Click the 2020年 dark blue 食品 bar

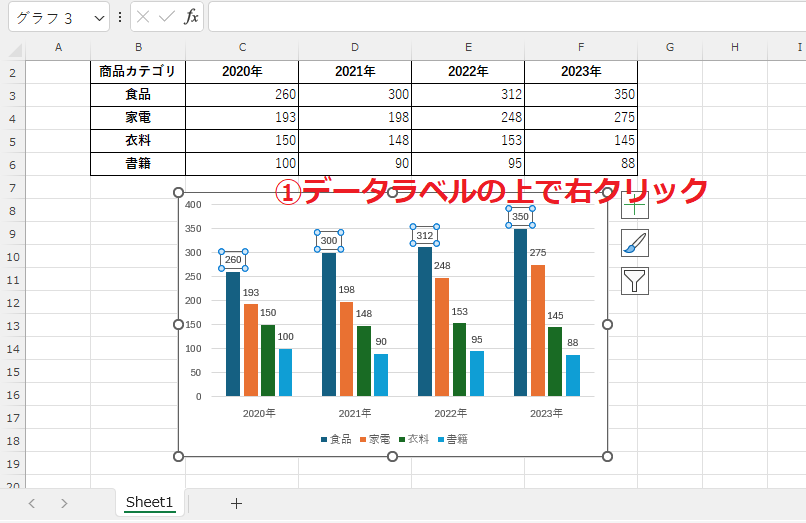pyautogui.click(x=233, y=334)
